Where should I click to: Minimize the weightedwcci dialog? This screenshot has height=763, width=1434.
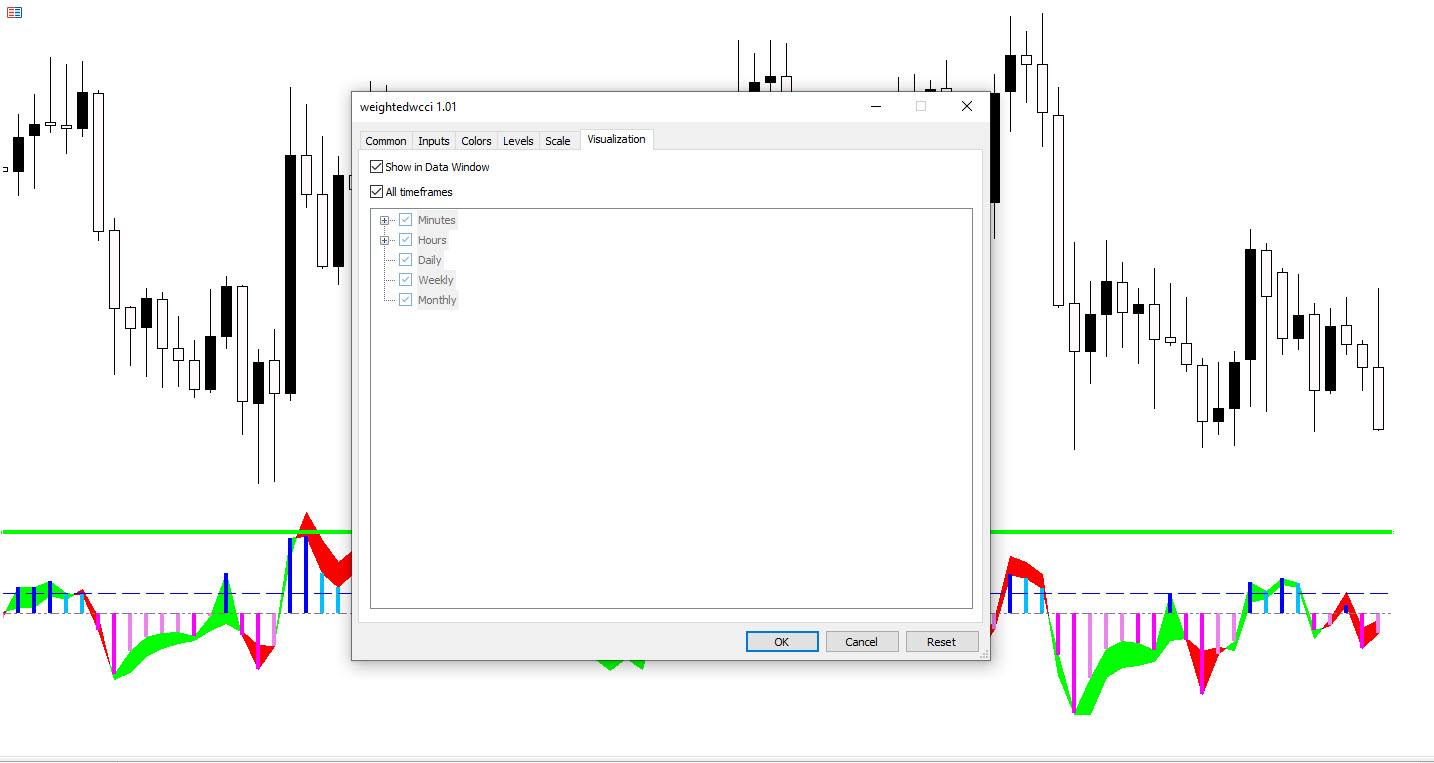pyautogui.click(x=876, y=106)
